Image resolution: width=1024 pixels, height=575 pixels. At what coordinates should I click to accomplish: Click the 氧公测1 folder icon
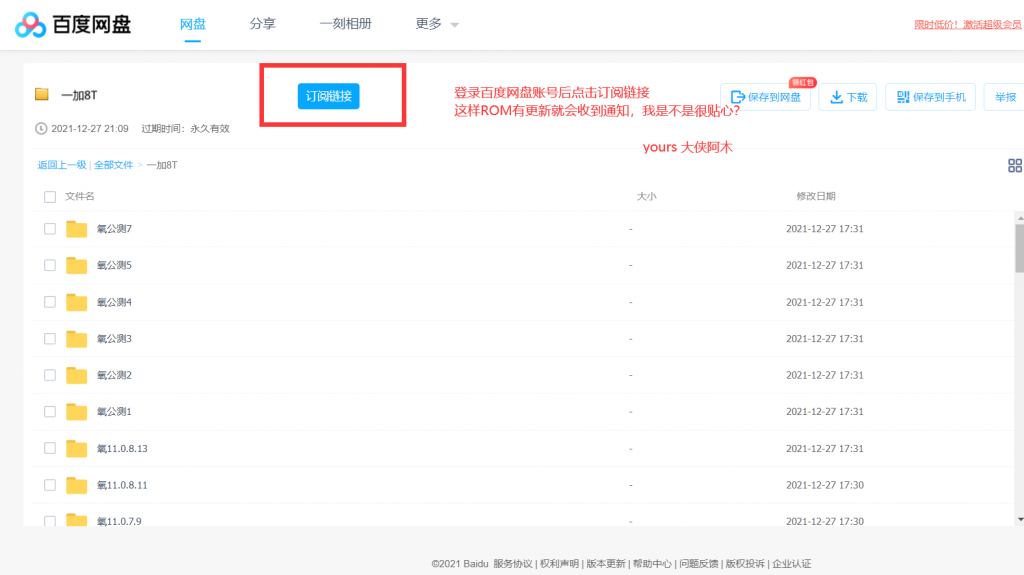coord(76,412)
